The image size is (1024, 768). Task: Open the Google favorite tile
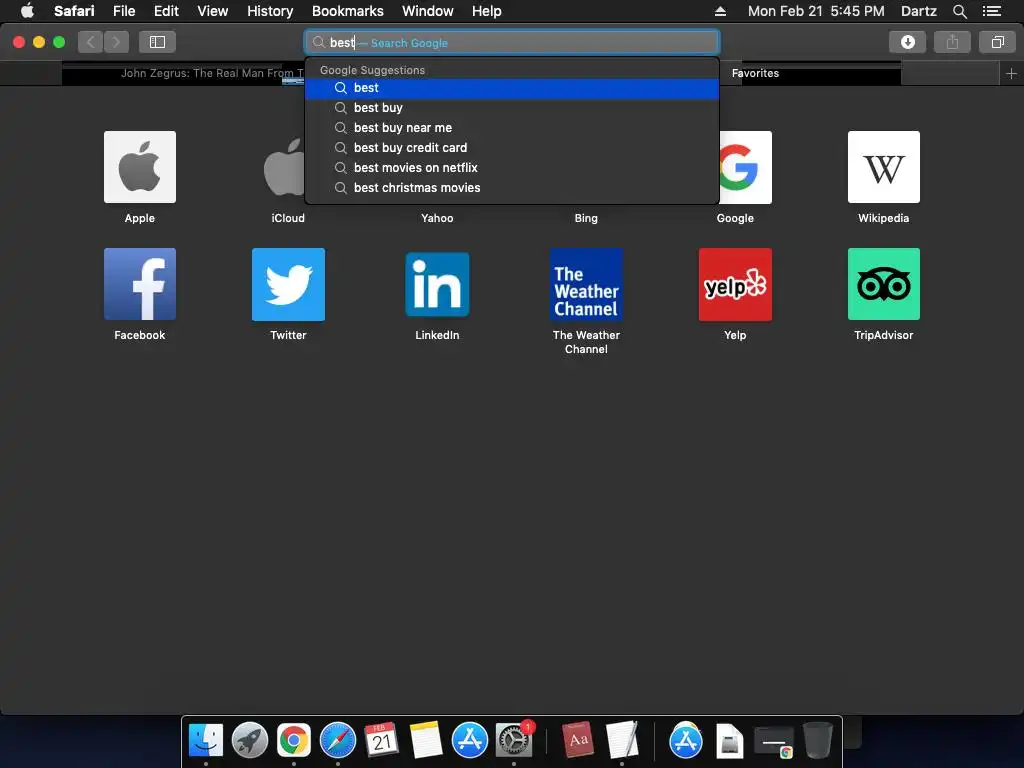(745, 167)
